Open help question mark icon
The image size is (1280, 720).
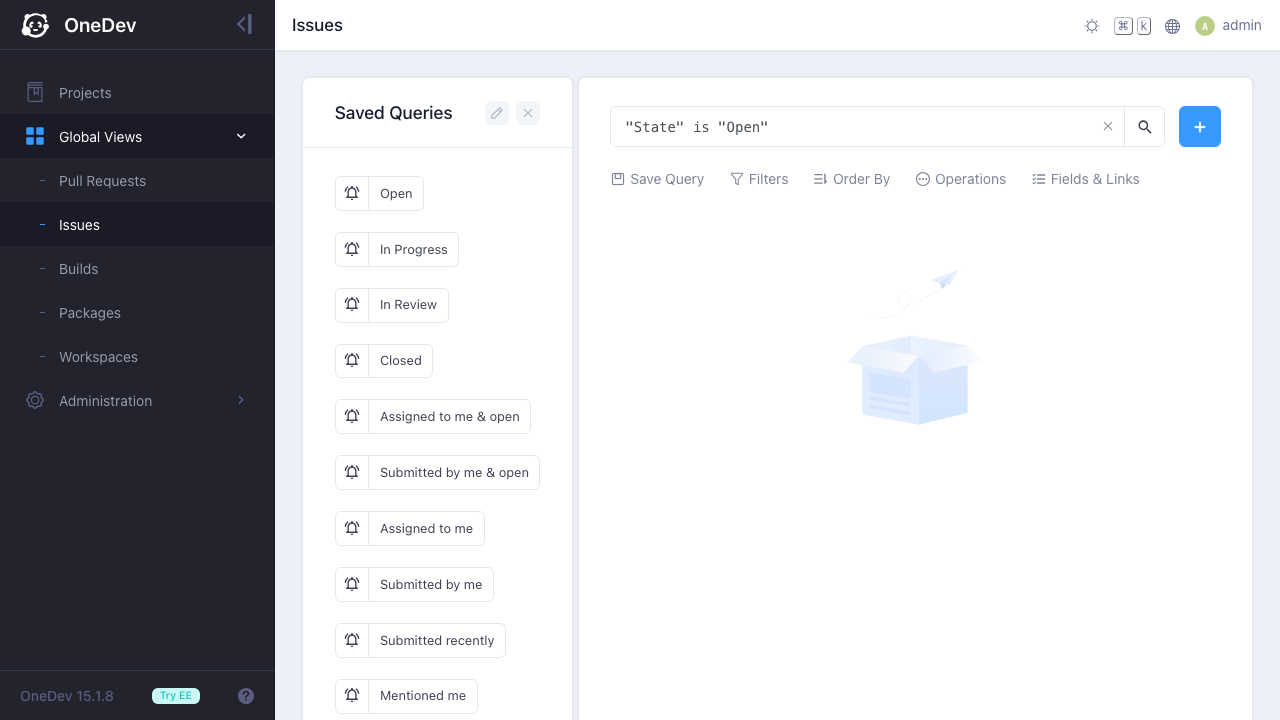click(246, 696)
